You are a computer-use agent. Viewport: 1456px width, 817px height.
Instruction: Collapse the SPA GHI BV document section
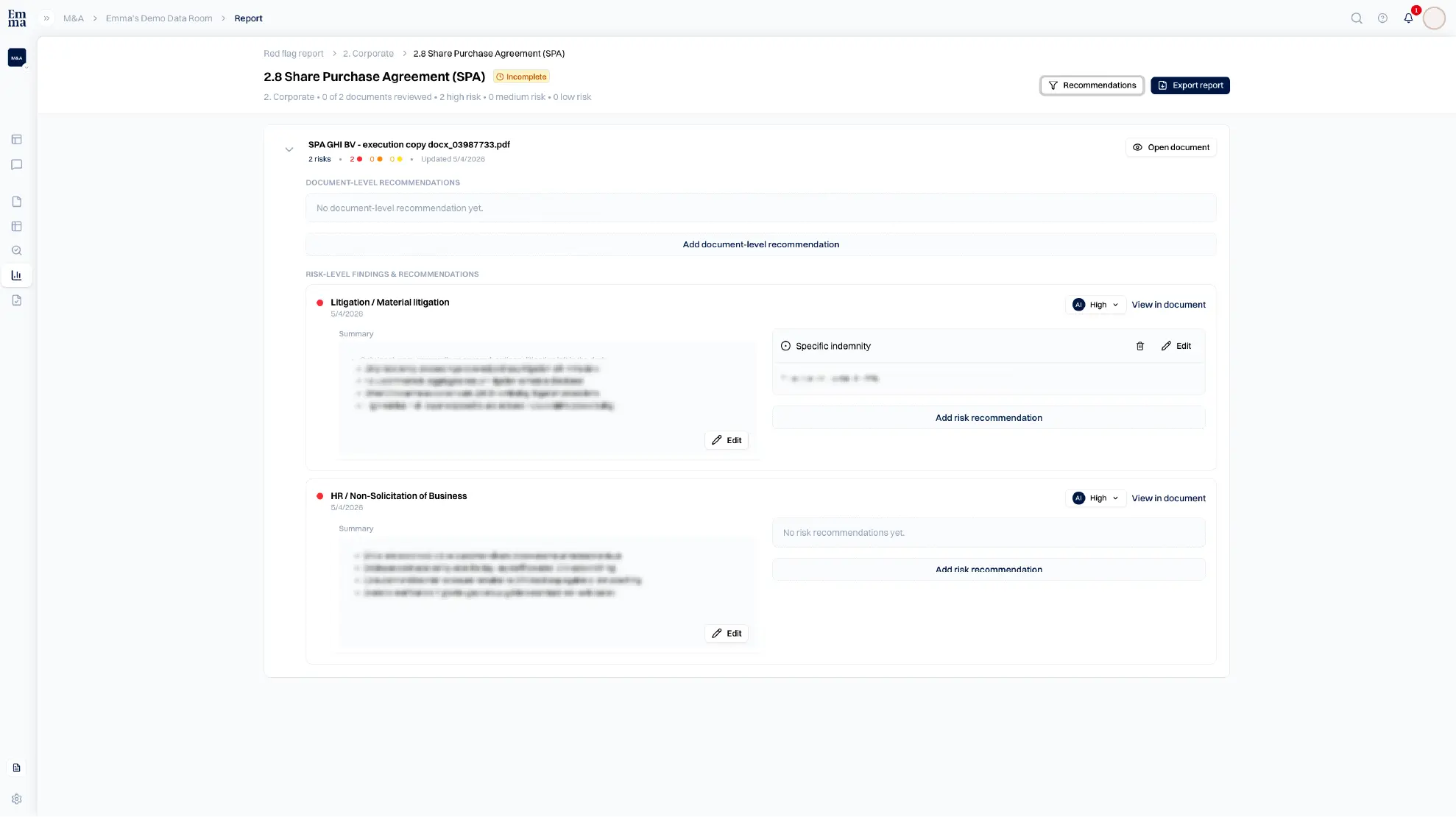(289, 149)
